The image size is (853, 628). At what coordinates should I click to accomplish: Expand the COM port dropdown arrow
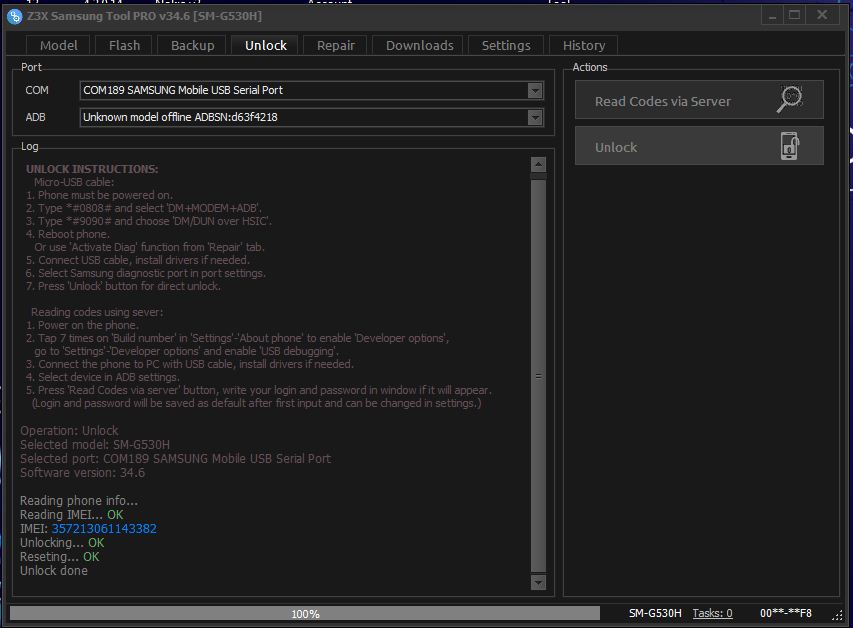[535, 90]
